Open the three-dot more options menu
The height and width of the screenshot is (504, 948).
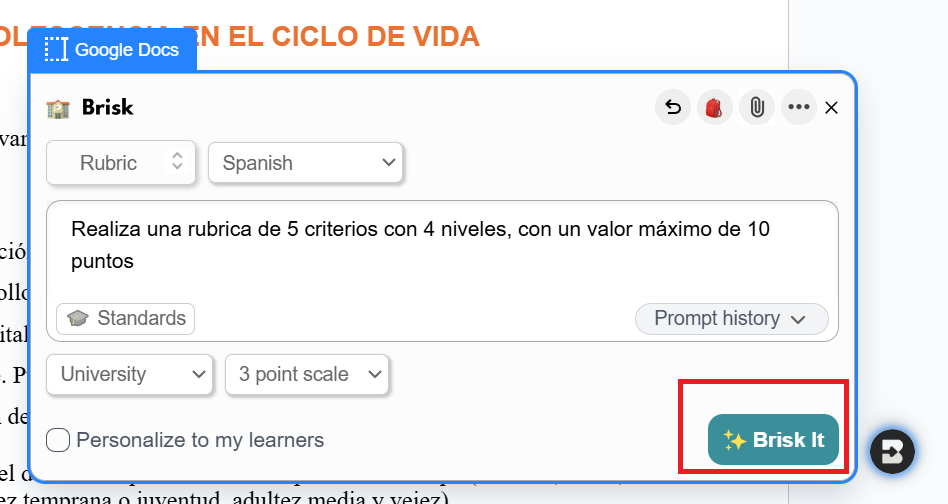pos(798,107)
